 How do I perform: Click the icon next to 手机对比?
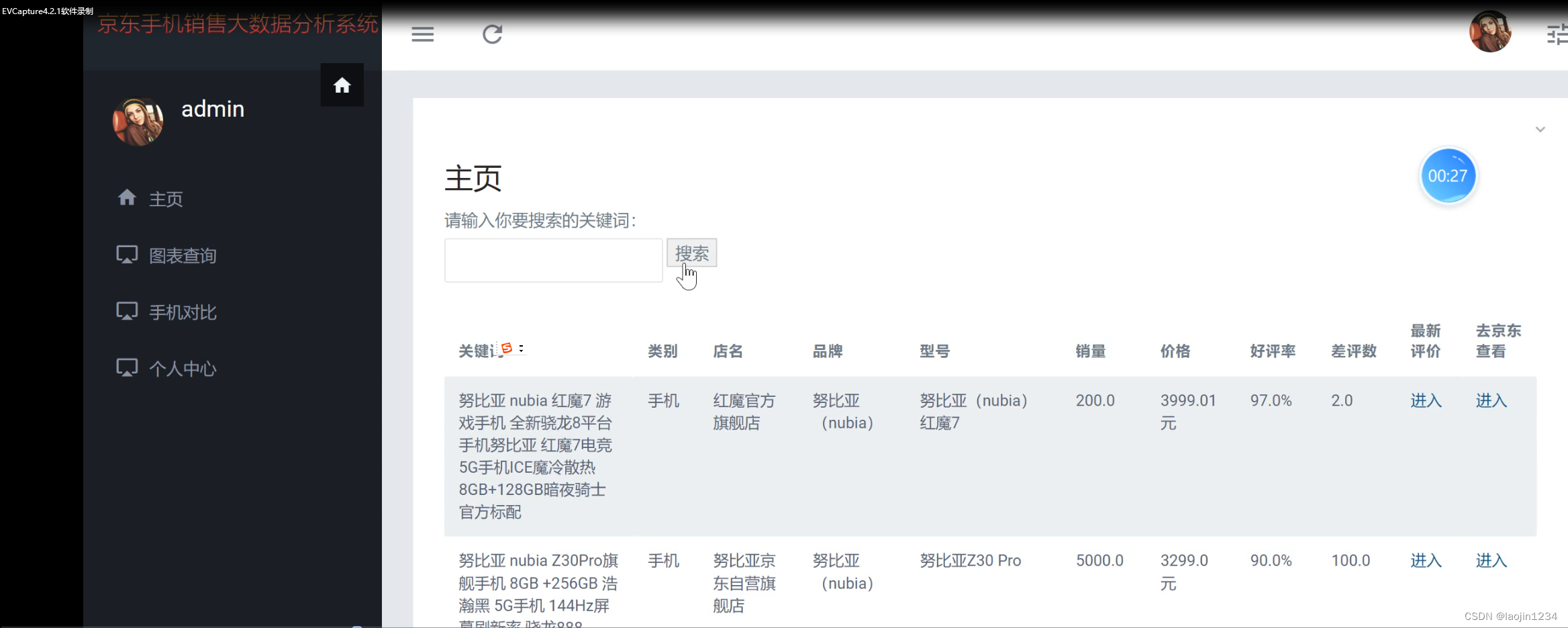click(x=128, y=310)
